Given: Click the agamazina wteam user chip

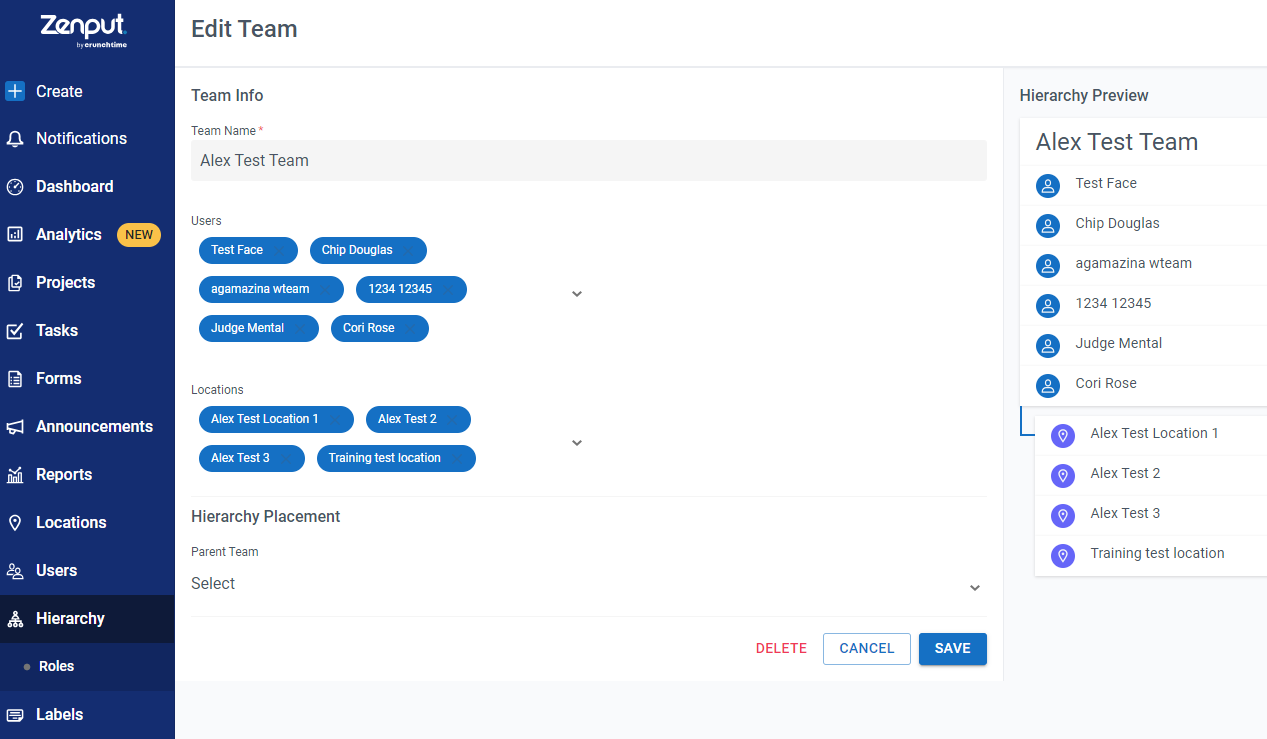Looking at the screenshot, I should pos(271,289).
